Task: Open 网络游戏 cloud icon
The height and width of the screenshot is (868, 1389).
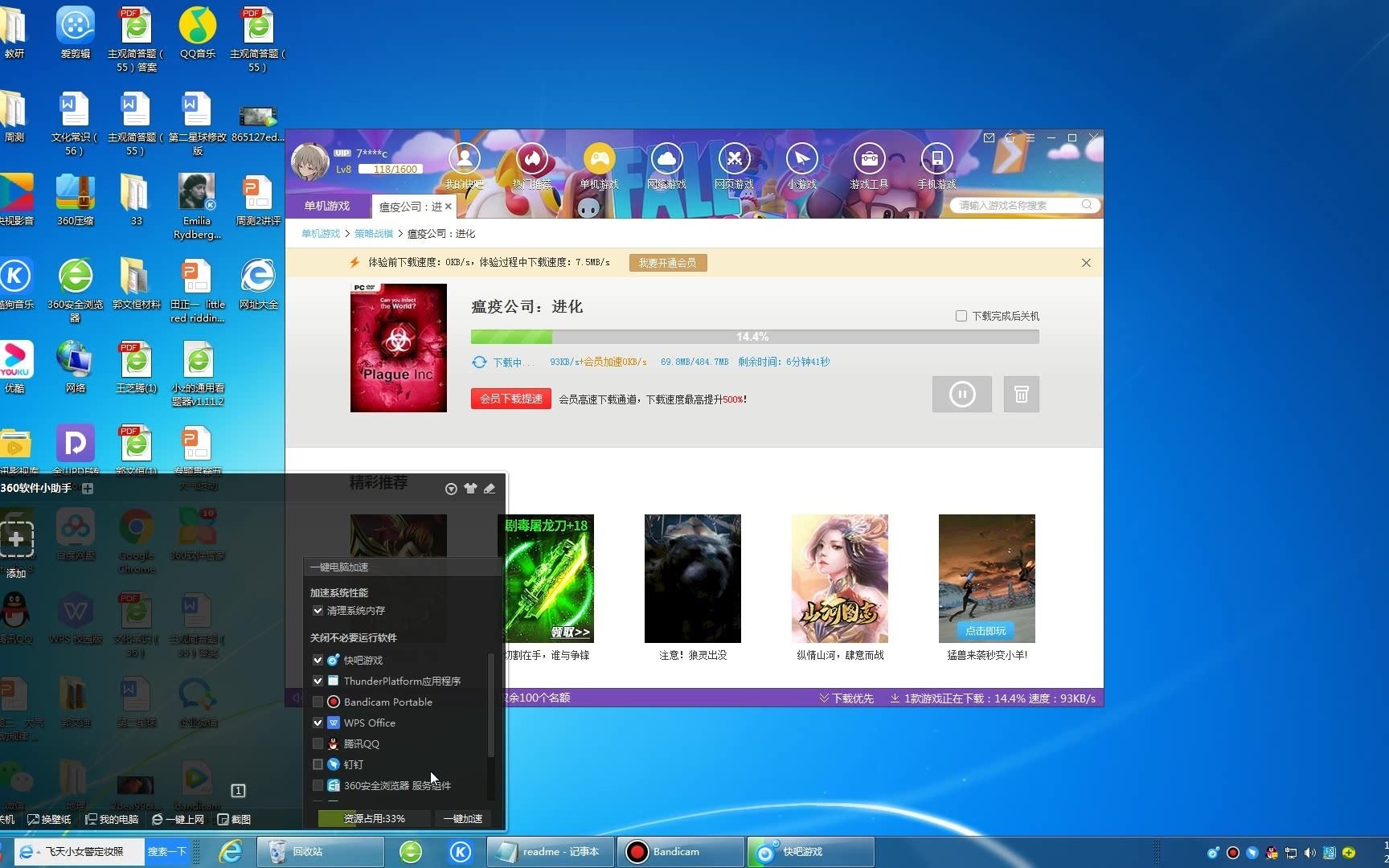Action: coord(666,159)
